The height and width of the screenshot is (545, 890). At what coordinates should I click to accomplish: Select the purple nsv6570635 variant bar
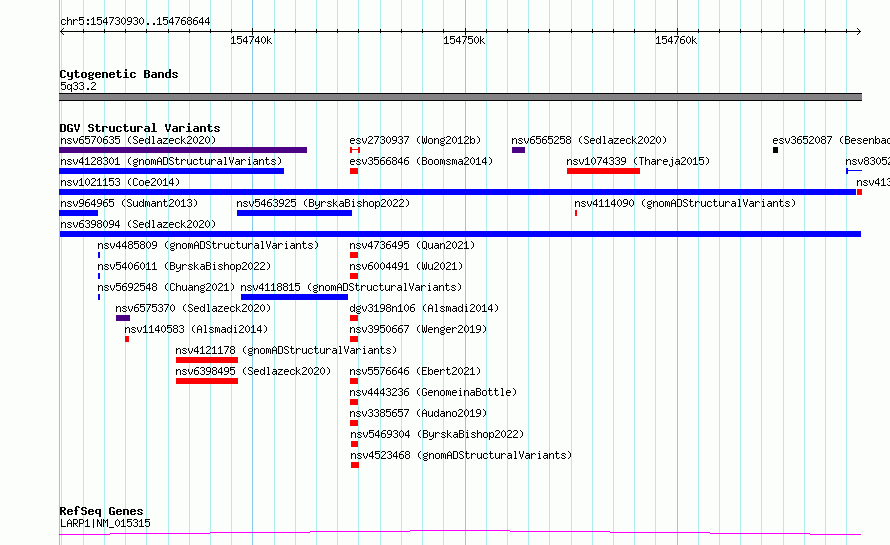(183, 150)
